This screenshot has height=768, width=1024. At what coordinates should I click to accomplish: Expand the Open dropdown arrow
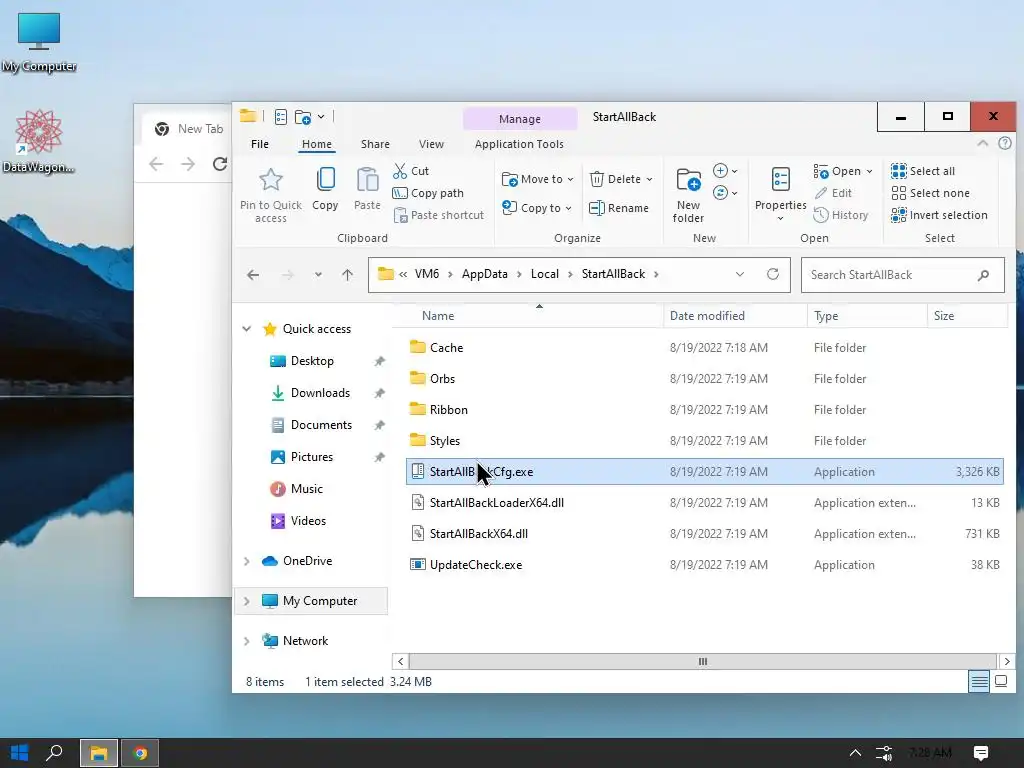coord(869,172)
